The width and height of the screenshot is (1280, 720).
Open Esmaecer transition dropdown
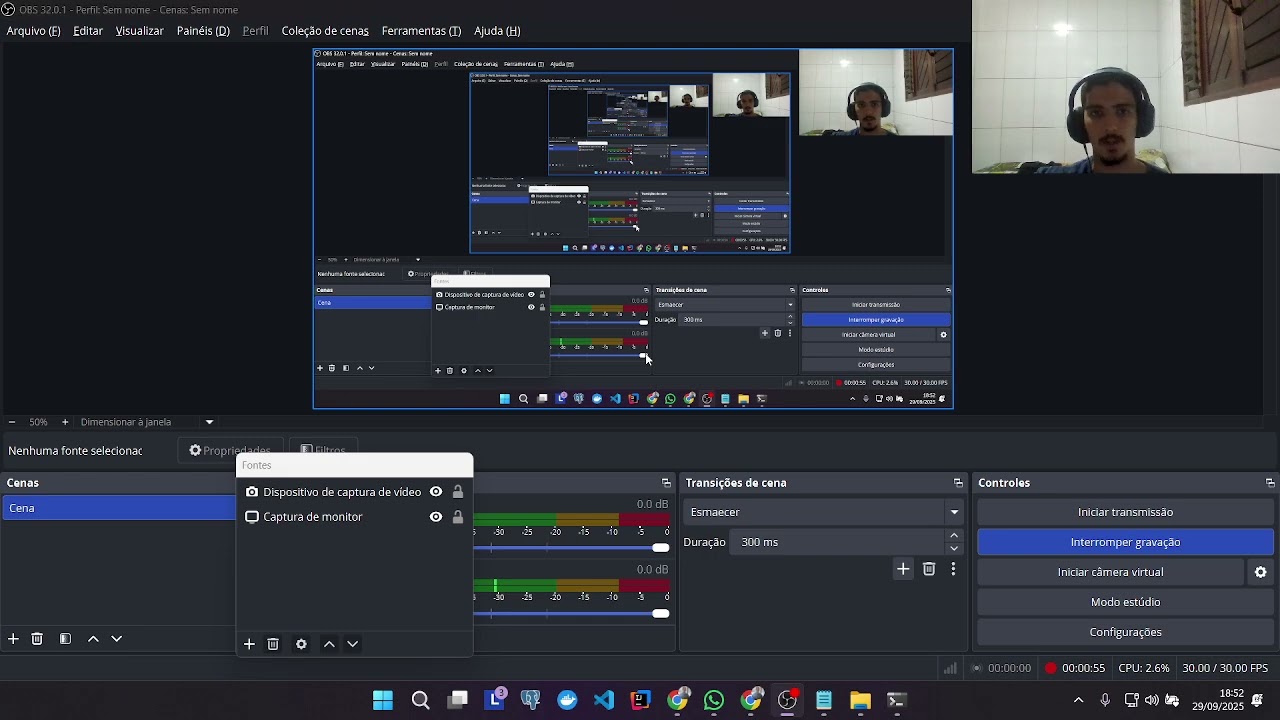click(x=824, y=512)
